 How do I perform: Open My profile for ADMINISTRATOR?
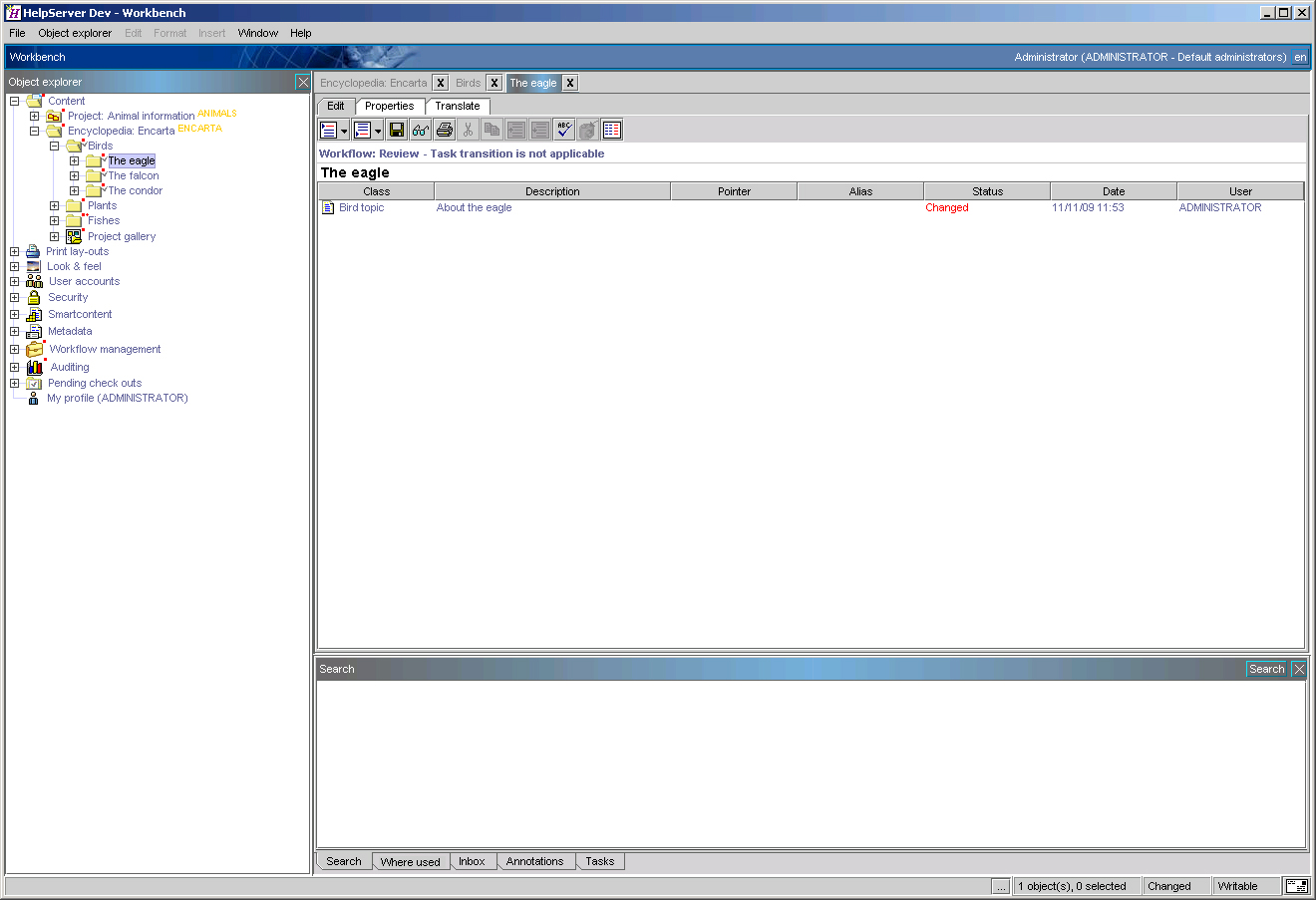coord(118,397)
